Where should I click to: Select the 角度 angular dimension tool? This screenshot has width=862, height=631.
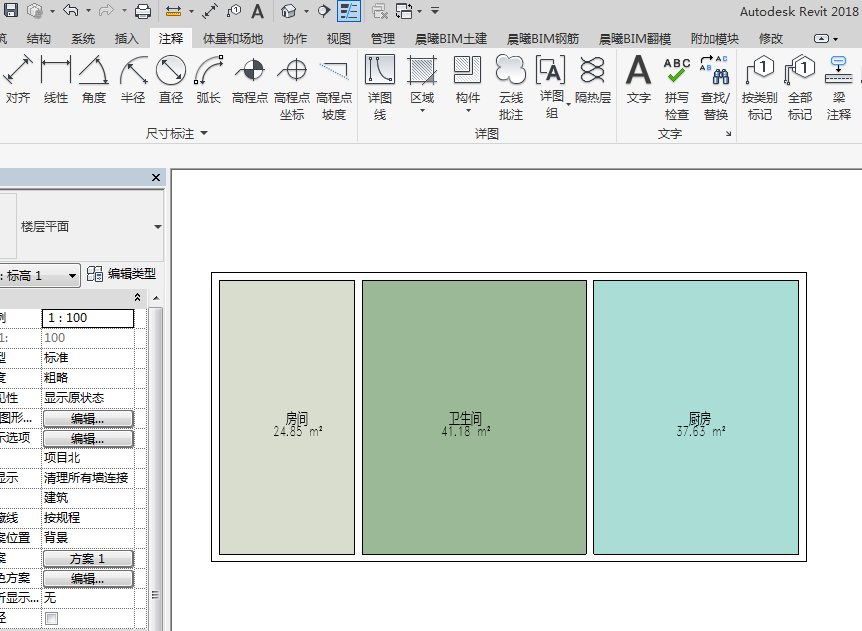94,80
